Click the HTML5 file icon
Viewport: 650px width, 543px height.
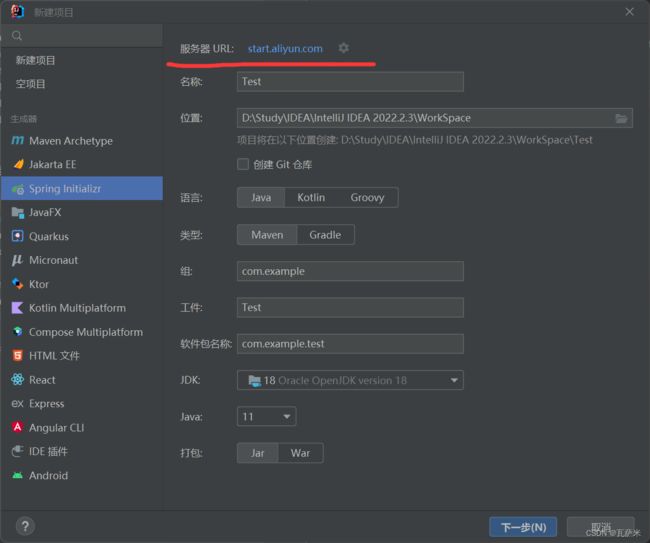pyautogui.click(x=17, y=356)
